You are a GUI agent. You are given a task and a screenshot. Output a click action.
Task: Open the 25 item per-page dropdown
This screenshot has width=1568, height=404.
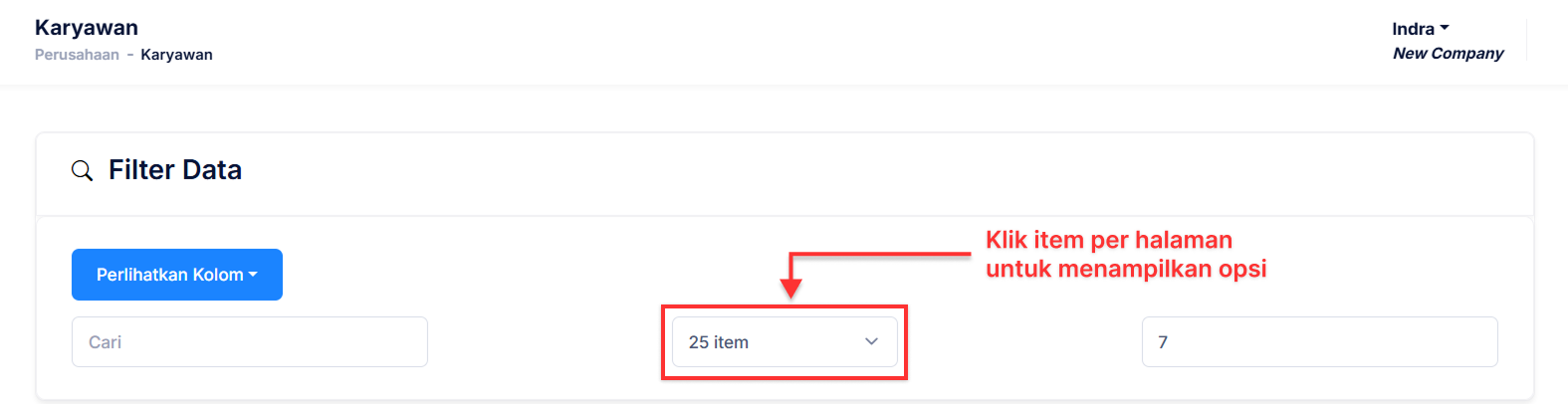click(784, 342)
